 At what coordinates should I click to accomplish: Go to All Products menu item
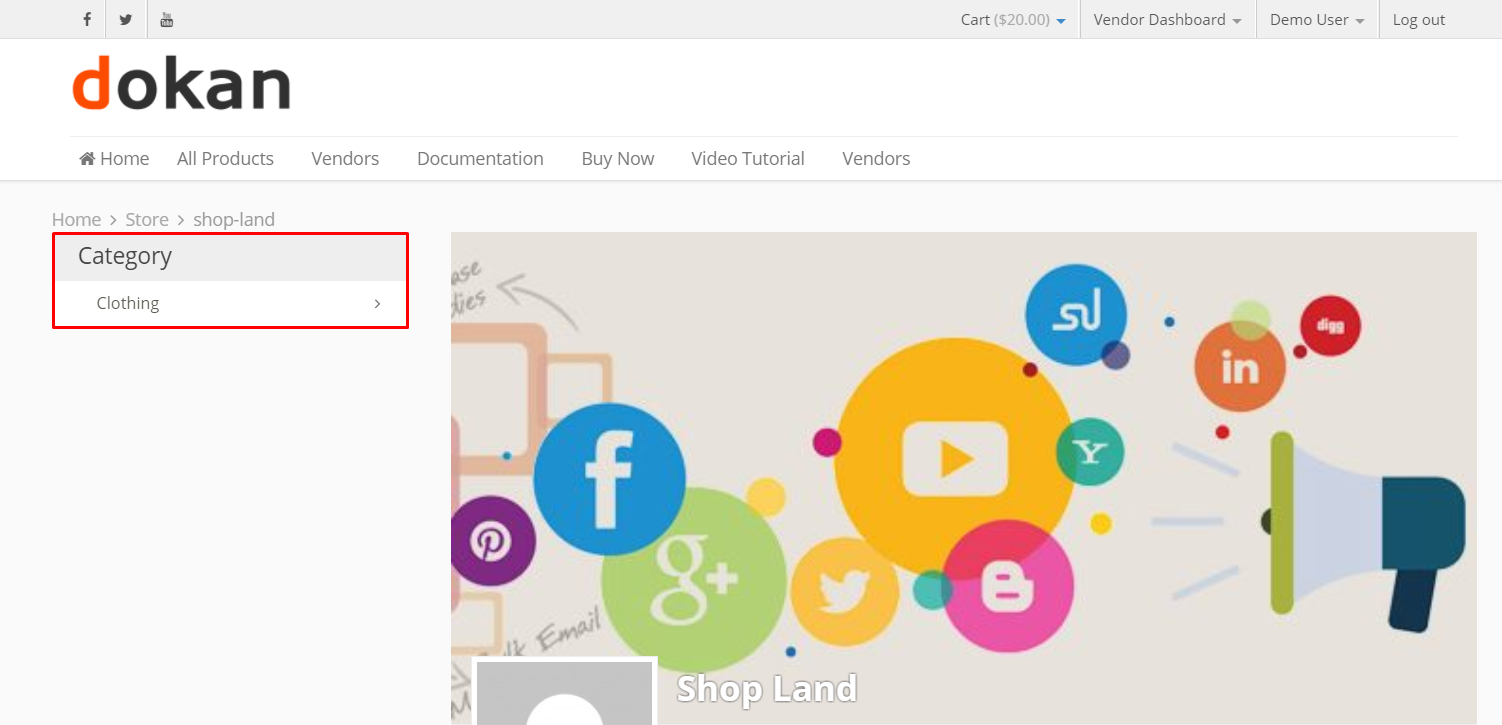225,159
